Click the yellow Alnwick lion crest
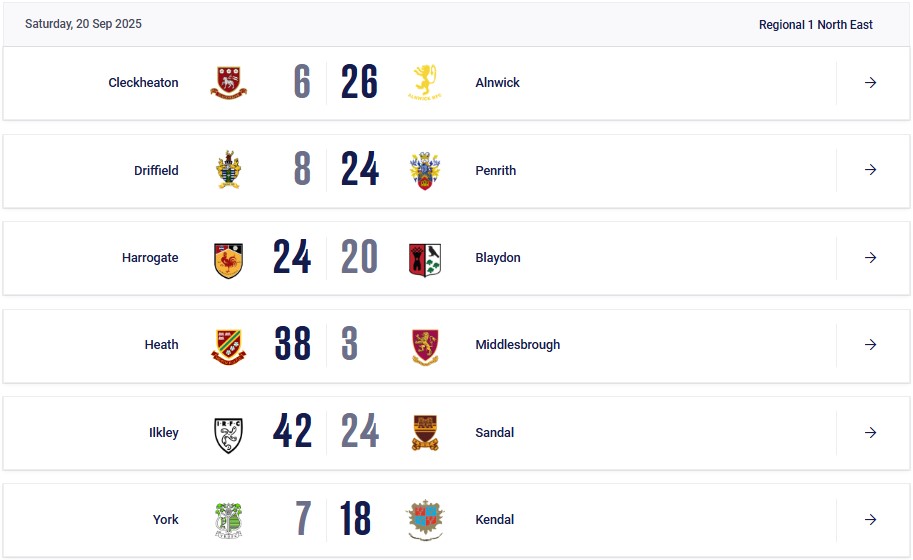 pos(424,83)
